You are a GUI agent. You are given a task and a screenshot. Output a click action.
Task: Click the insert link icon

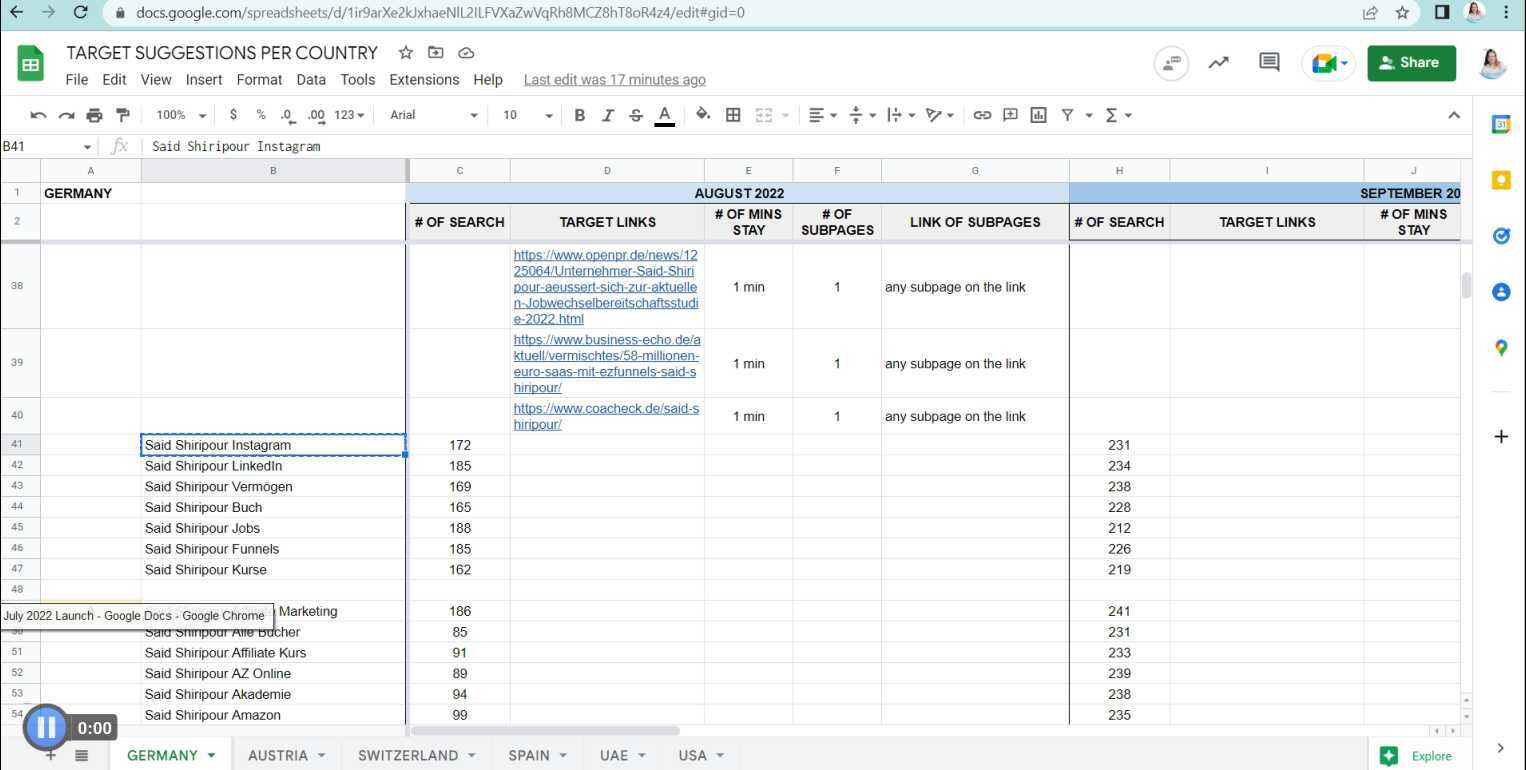(982, 115)
